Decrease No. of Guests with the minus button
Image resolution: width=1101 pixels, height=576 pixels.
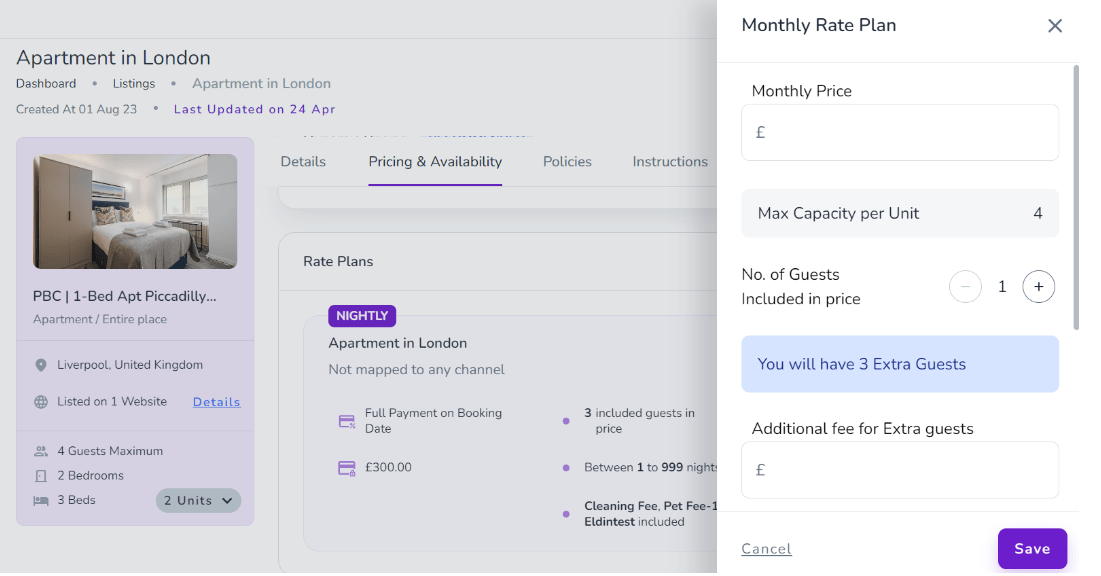click(x=965, y=286)
